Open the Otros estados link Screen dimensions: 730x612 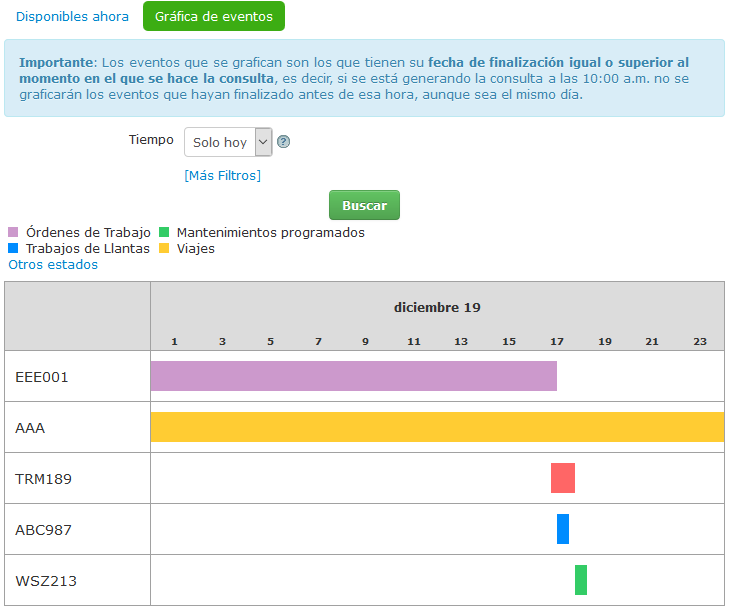coord(53,265)
